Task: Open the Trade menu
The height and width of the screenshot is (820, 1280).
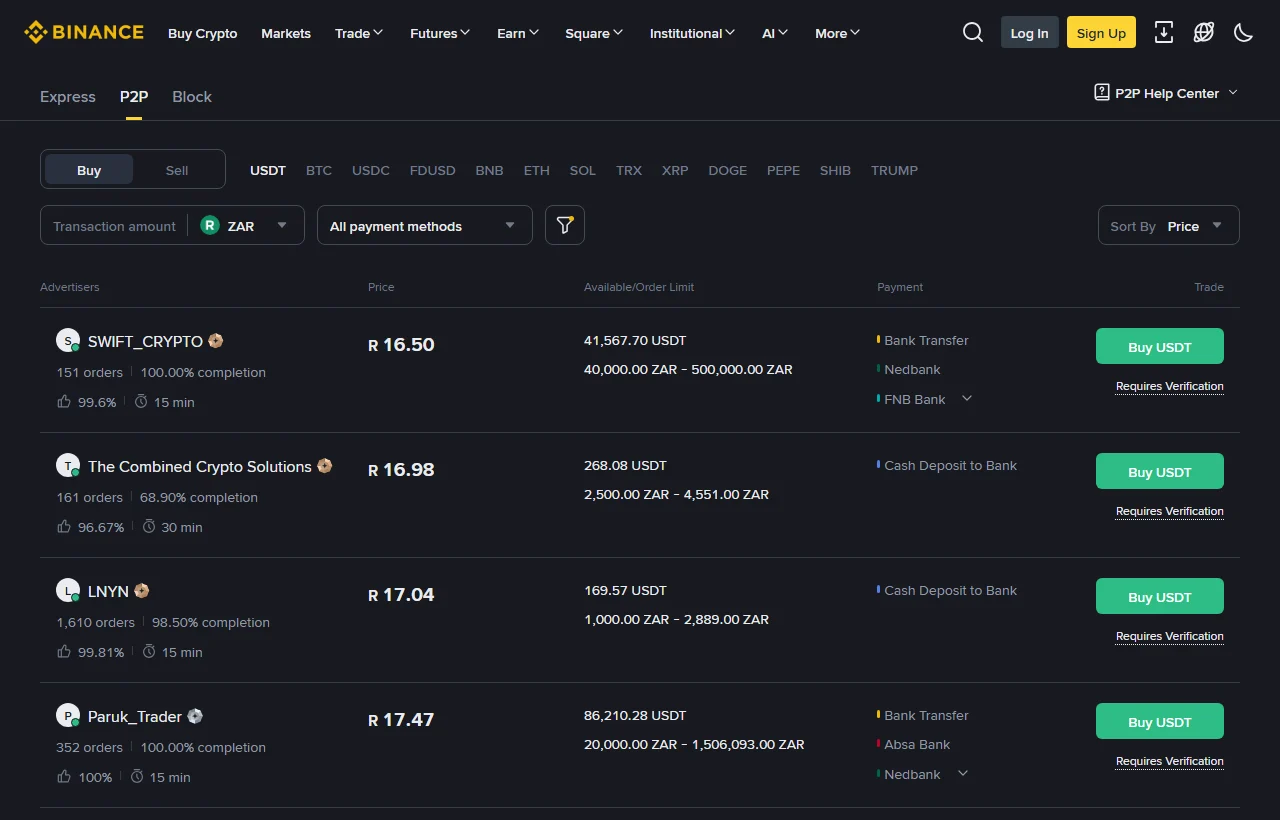Action: [x=359, y=33]
